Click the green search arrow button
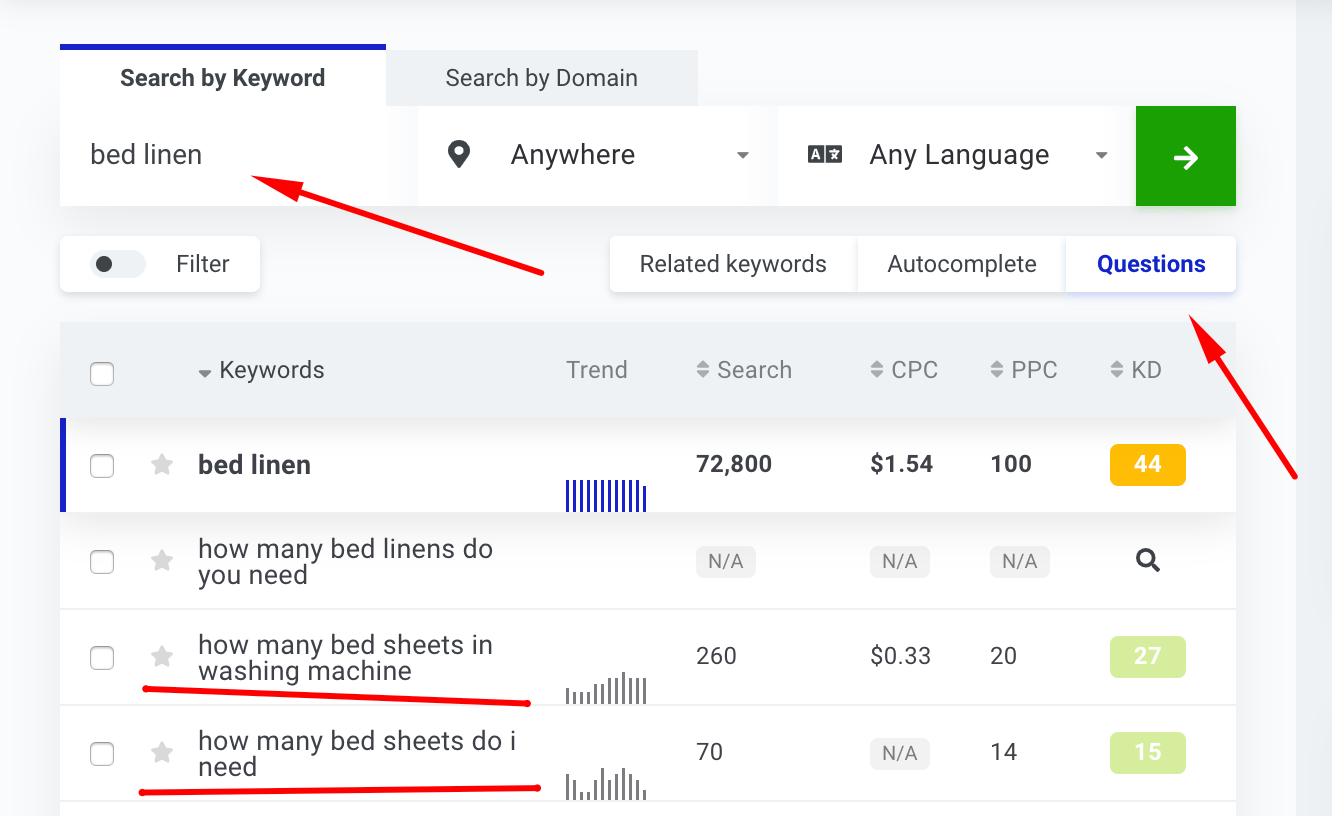 pyautogui.click(x=1185, y=156)
